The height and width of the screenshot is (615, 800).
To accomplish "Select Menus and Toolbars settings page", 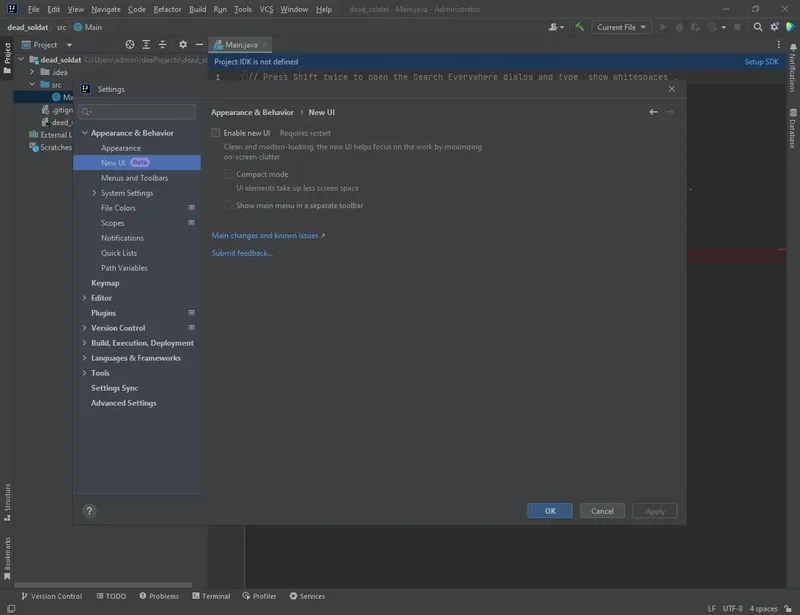I will coord(134,178).
